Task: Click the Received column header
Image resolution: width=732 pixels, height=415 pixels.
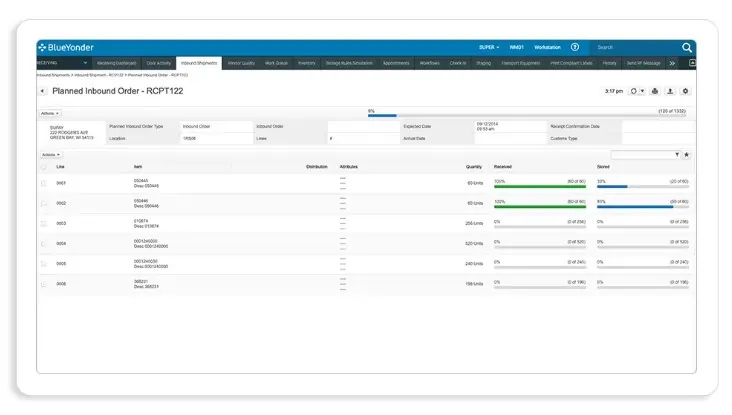Action: tap(503, 167)
